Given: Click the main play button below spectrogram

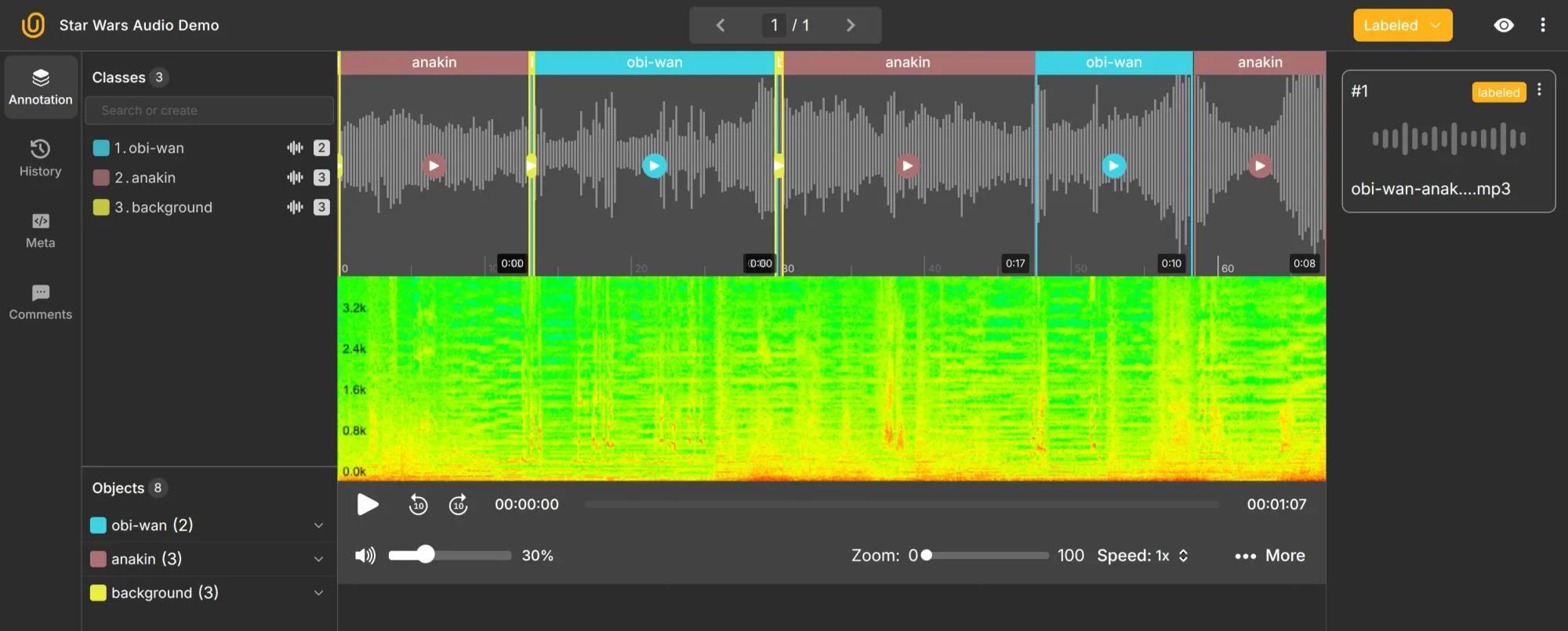Looking at the screenshot, I should point(367,504).
